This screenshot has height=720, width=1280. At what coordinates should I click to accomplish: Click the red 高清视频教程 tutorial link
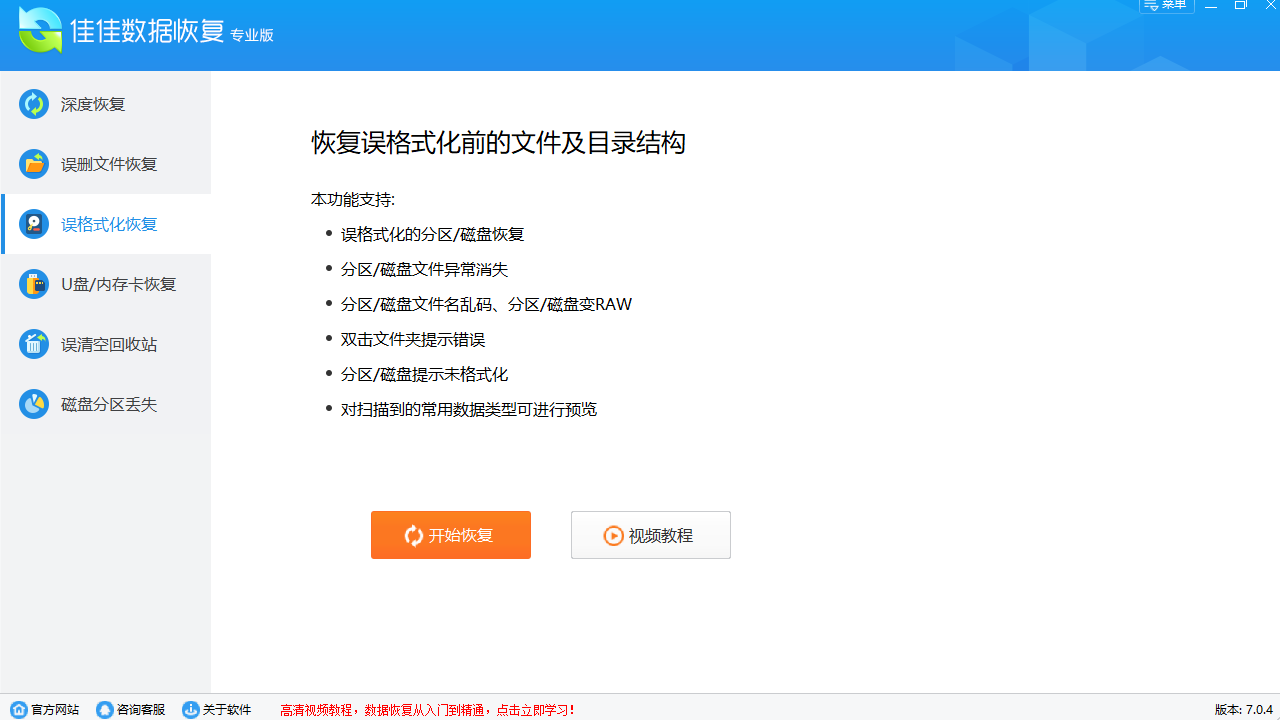428,710
